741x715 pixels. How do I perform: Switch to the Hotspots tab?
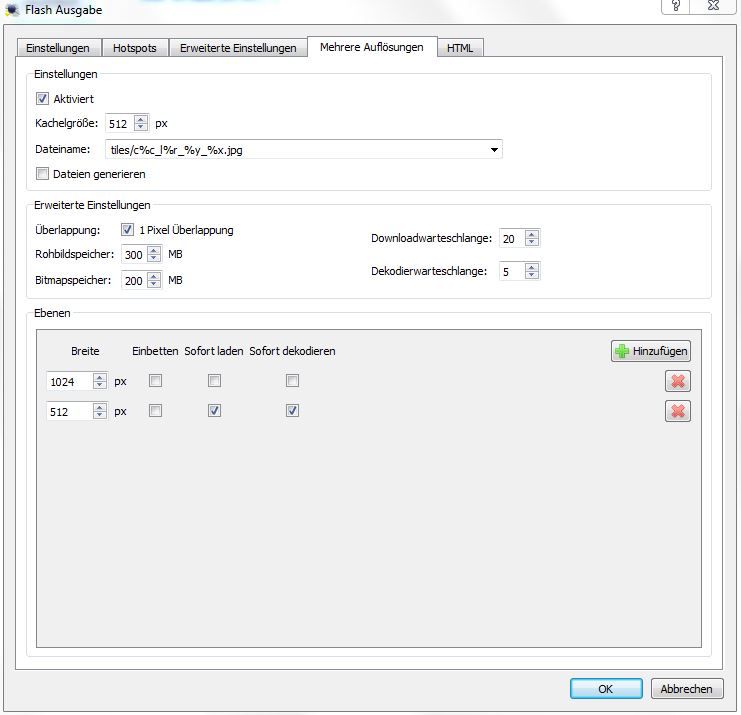coord(135,48)
